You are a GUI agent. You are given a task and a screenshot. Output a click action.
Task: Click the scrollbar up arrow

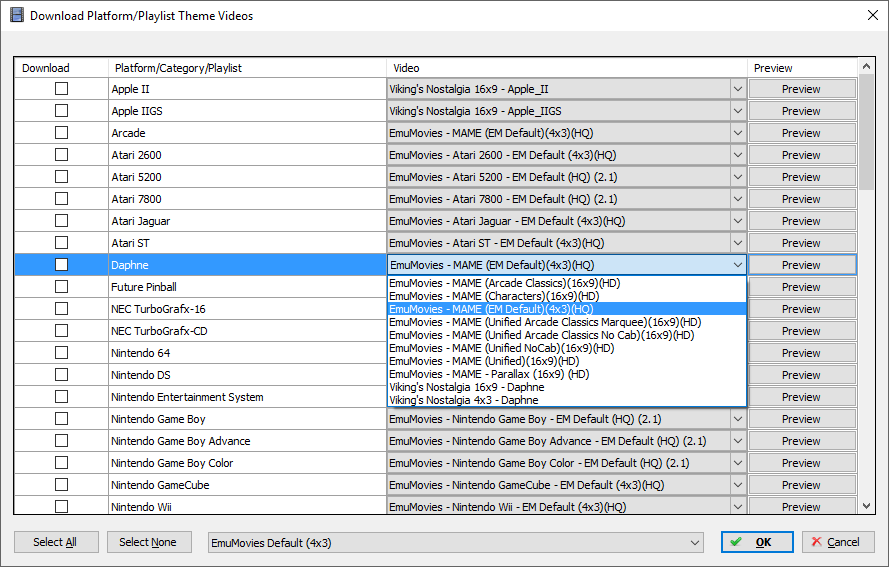(866, 66)
